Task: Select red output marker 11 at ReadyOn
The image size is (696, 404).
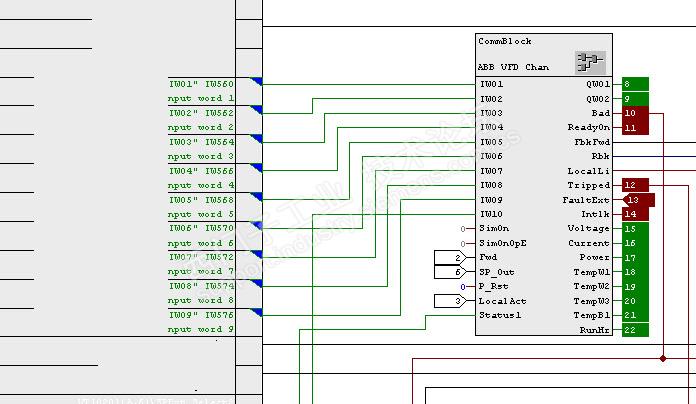Action: 635,128
